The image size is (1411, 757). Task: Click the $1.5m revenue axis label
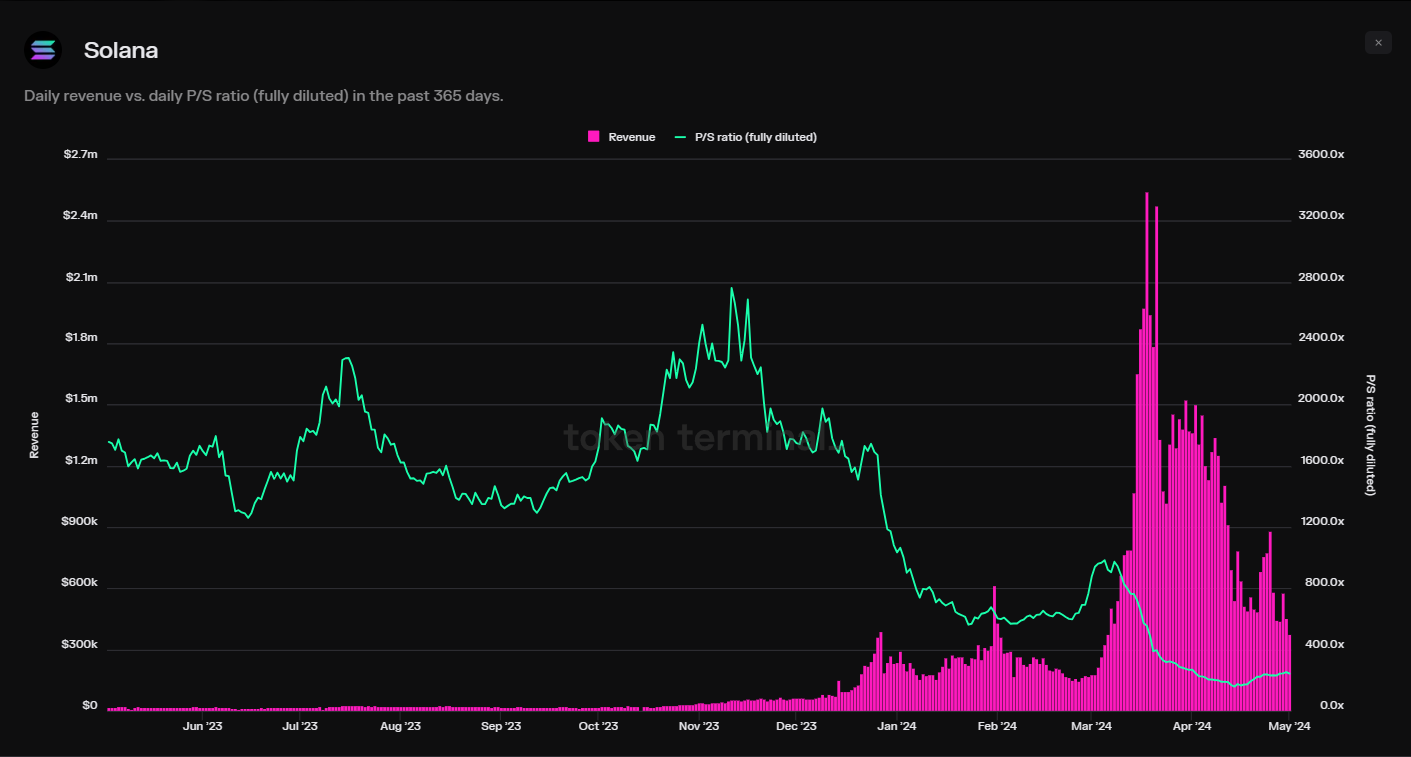(81, 399)
